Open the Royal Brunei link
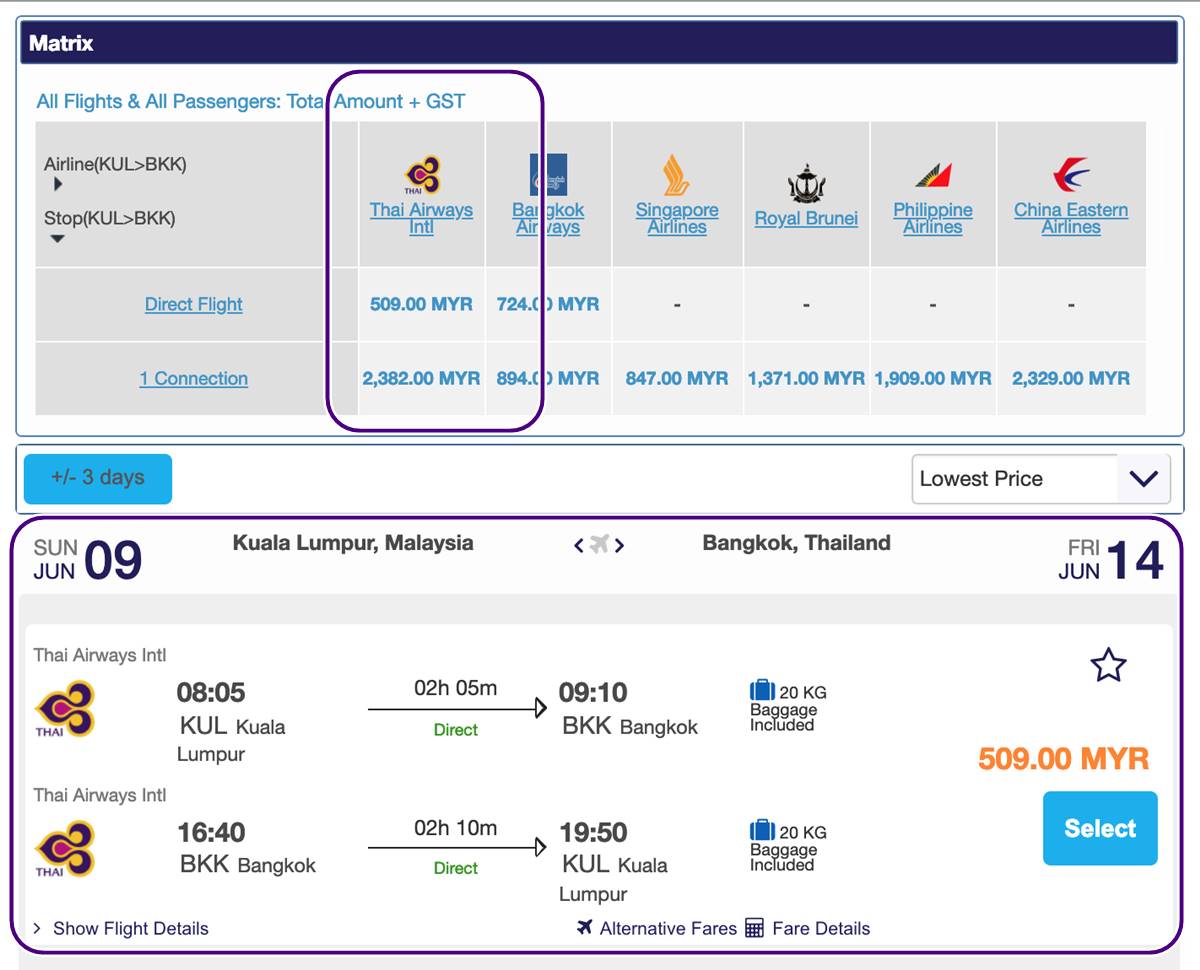 click(806, 218)
